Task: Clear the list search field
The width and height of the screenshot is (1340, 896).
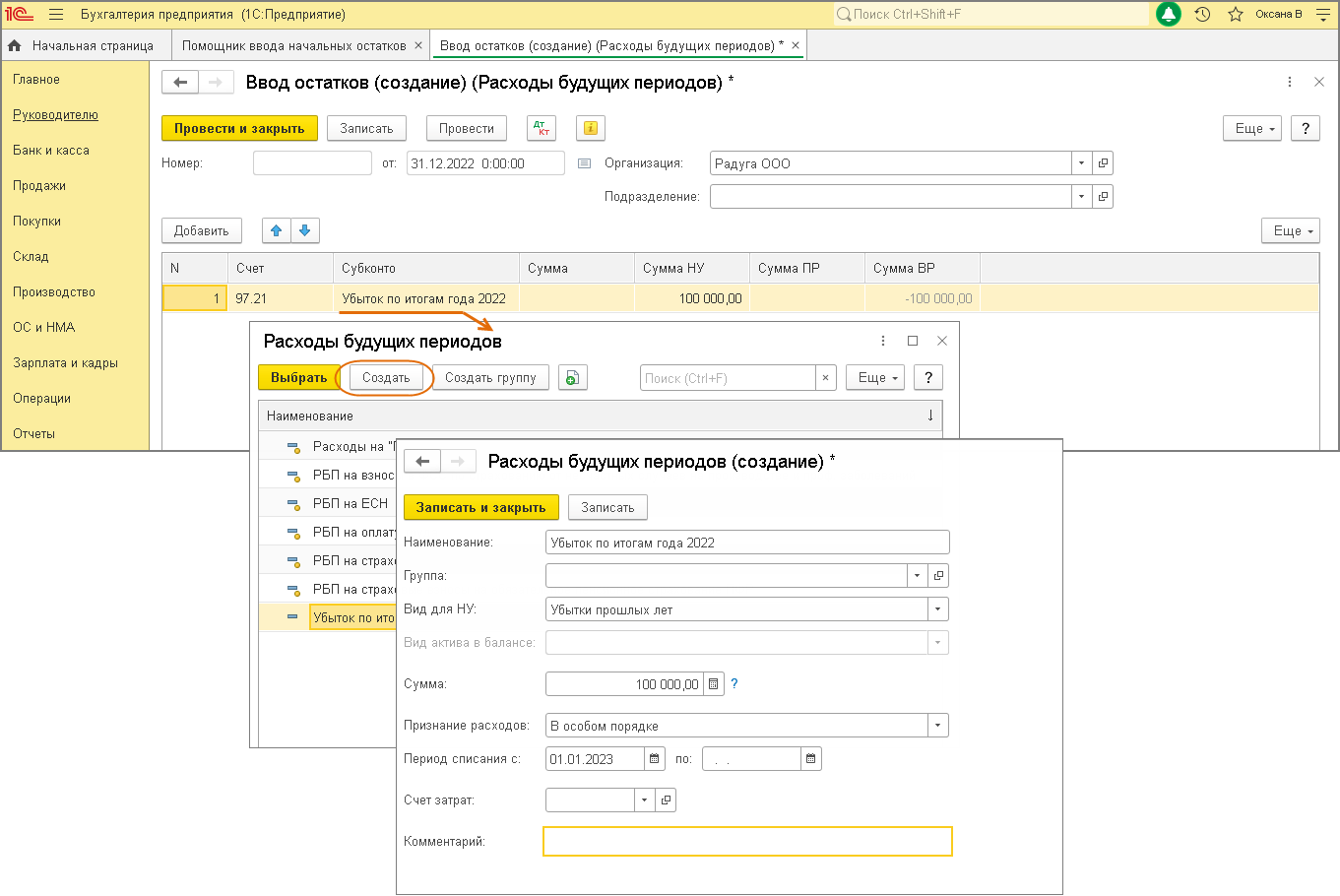Action: [826, 378]
